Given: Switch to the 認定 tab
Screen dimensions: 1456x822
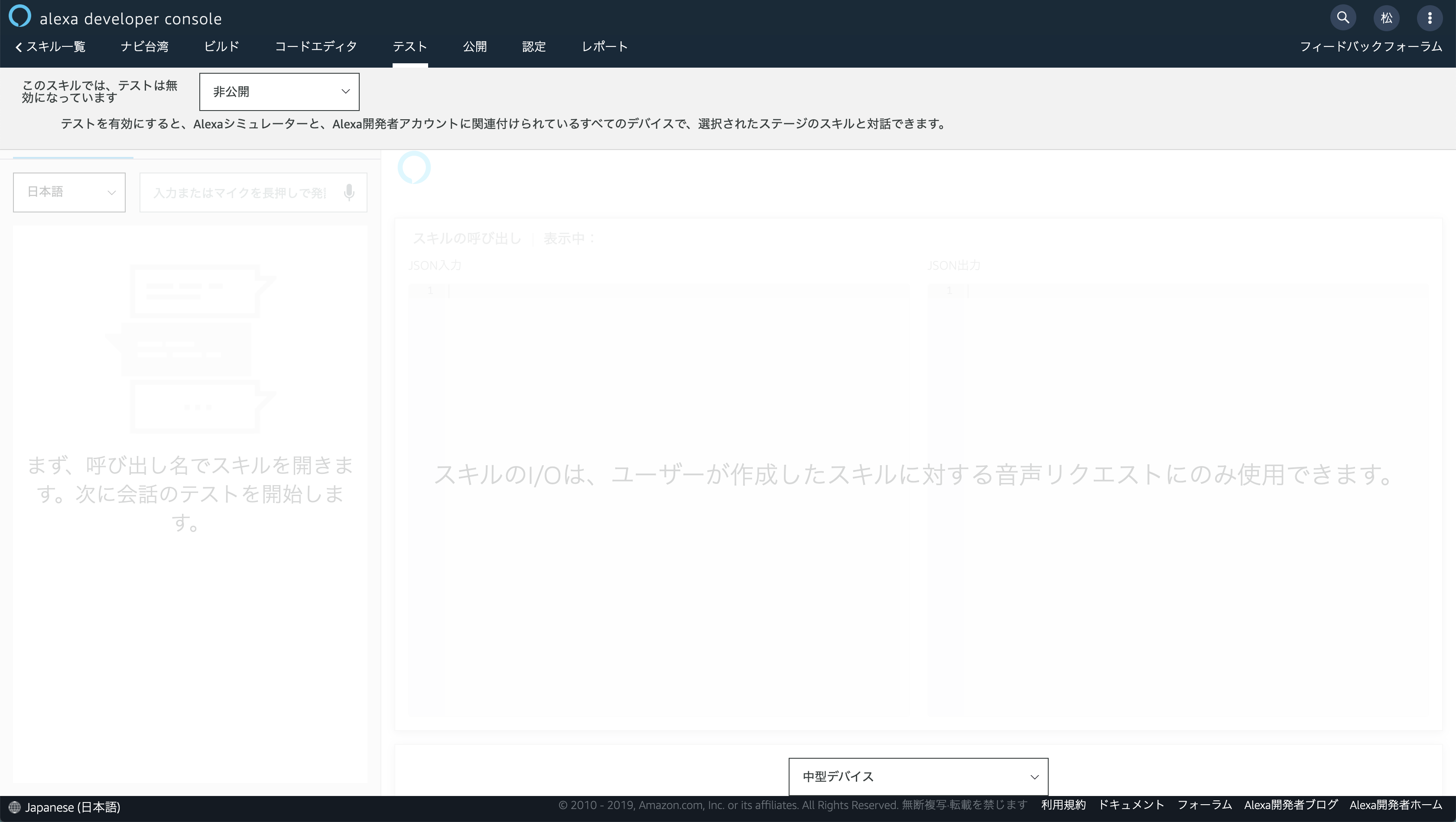Looking at the screenshot, I should (534, 46).
